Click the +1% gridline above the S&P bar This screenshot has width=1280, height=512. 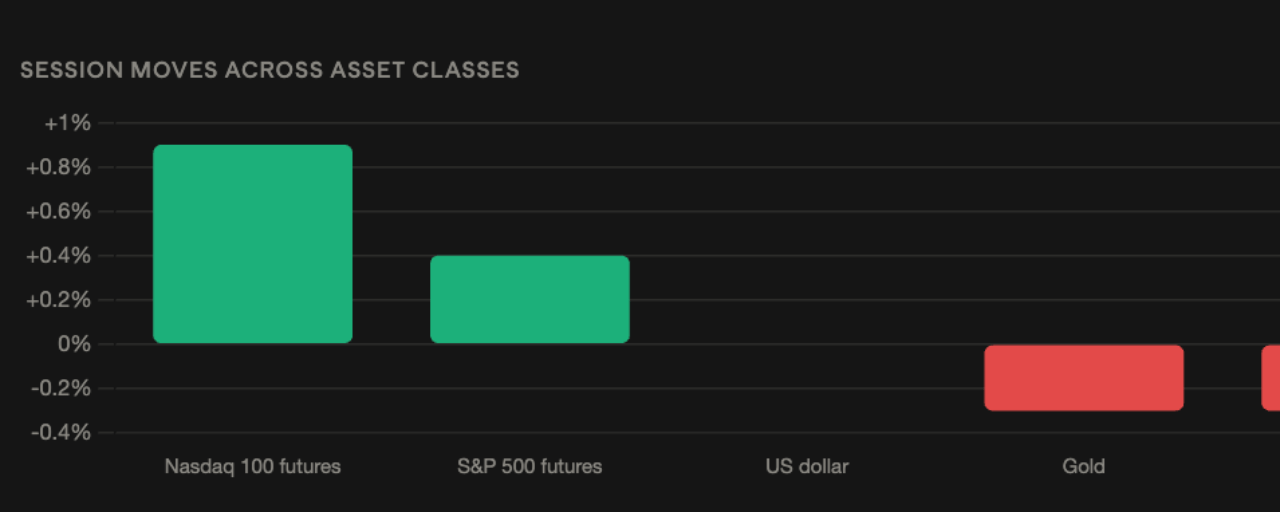(530, 123)
